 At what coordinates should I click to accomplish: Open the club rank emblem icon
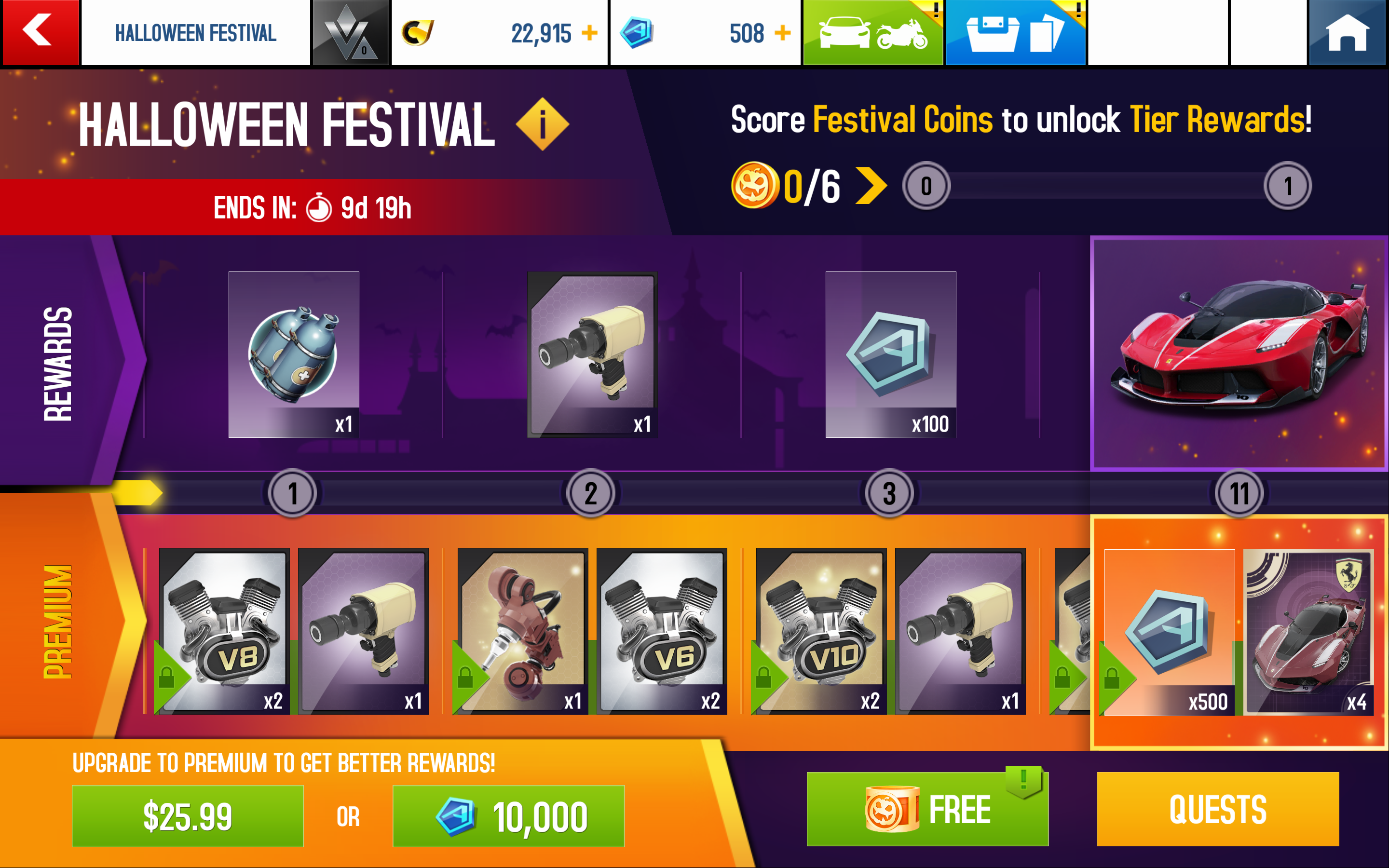pos(350,33)
